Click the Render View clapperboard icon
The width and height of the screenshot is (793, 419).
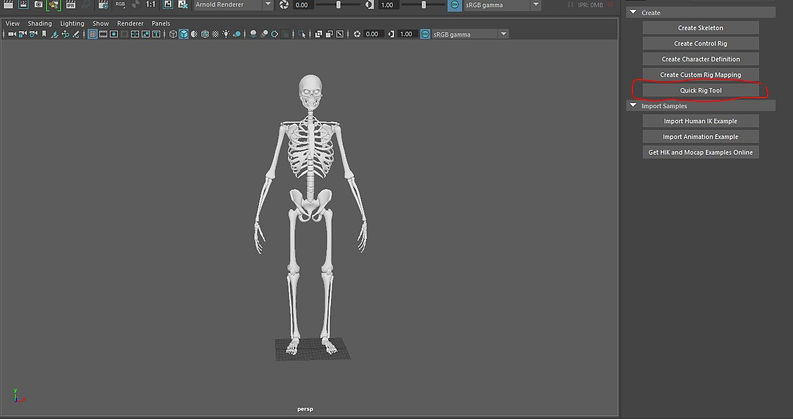point(9,5)
